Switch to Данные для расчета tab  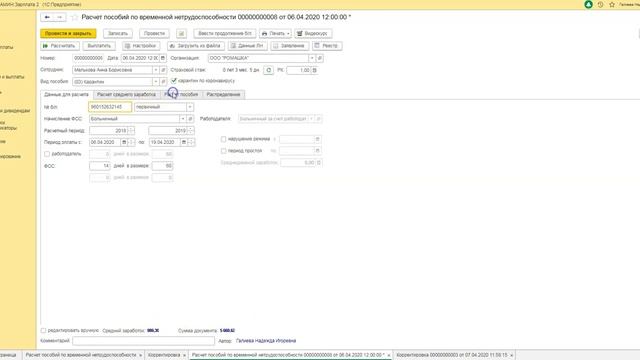coord(67,95)
